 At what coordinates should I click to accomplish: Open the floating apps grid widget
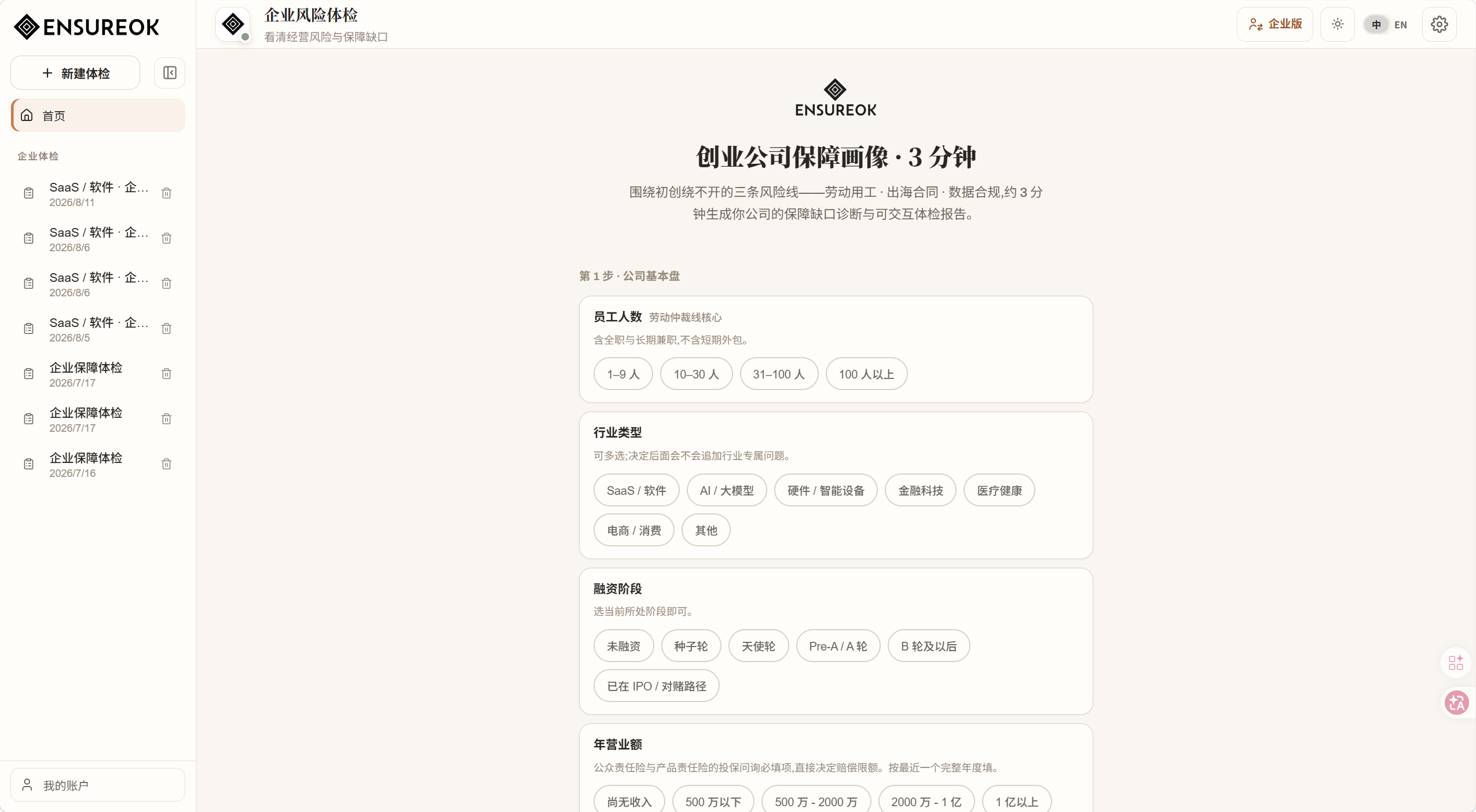point(1456,662)
